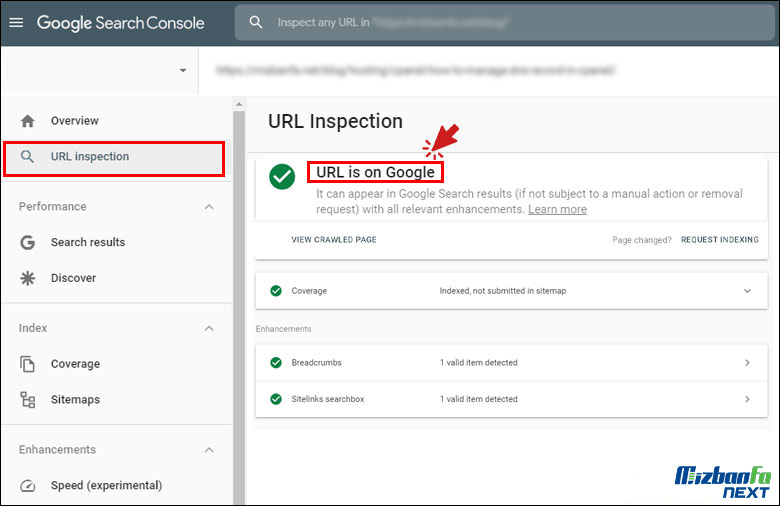
Task: Click the Coverage label in results card
Action: [x=309, y=291]
